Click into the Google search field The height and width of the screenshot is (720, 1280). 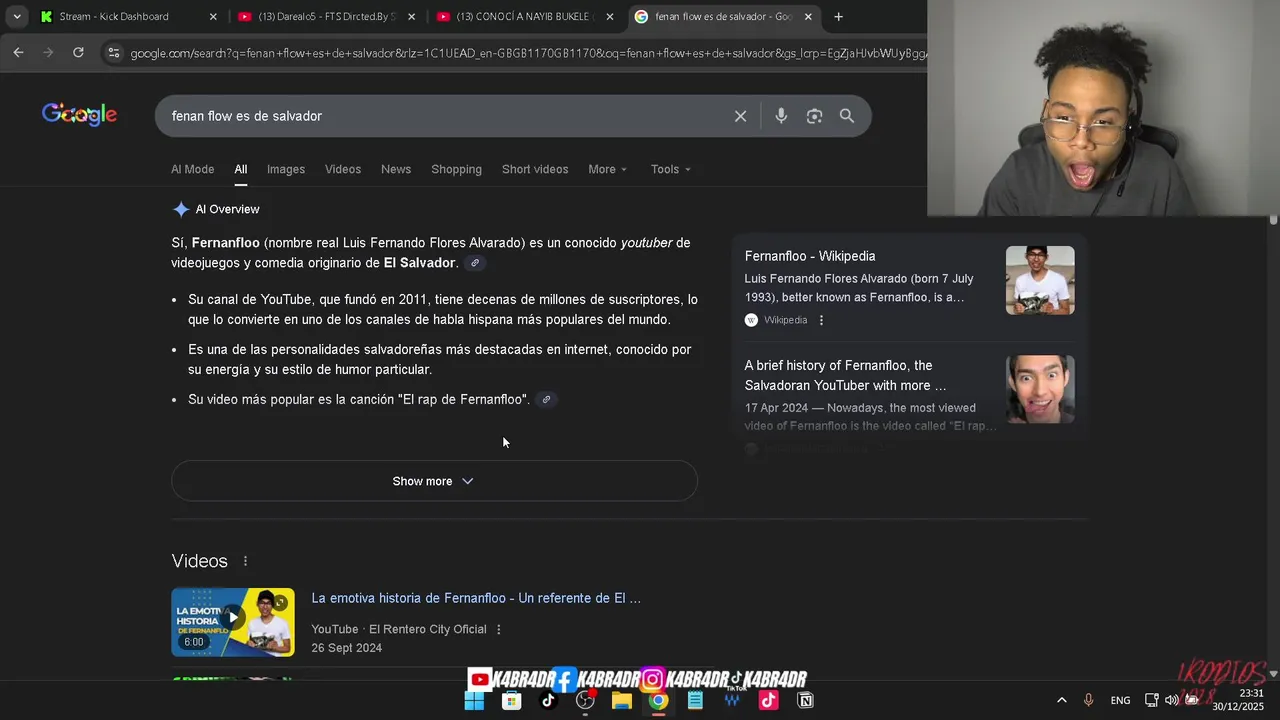point(445,116)
